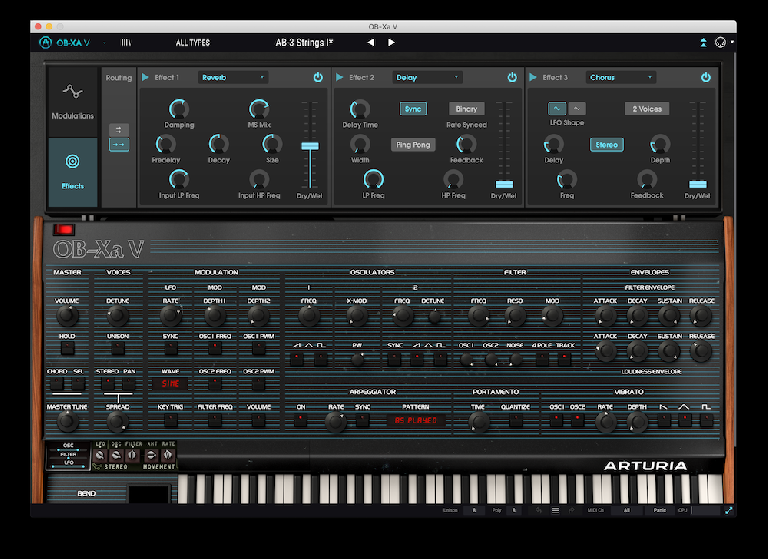Go to the previous preset arrow

(371, 43)
